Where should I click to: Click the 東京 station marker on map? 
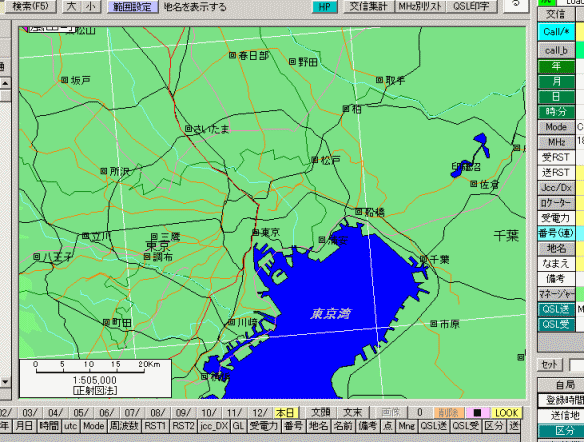point(255,232)
